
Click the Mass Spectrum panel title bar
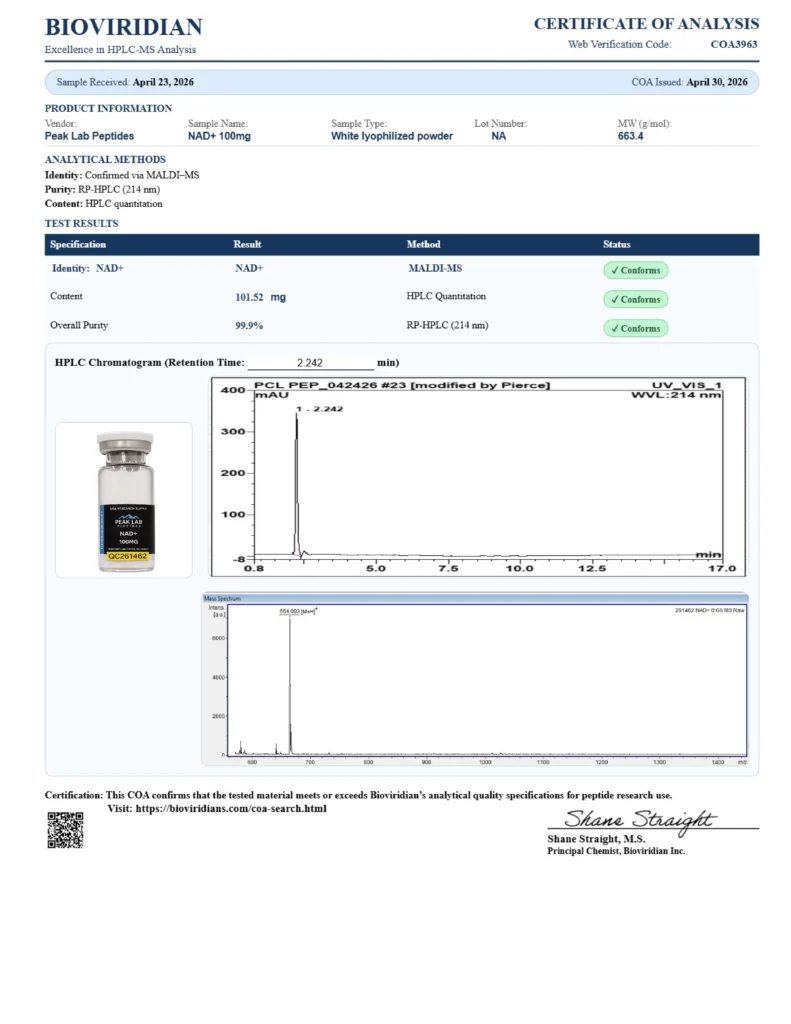[x=475, y=598]
